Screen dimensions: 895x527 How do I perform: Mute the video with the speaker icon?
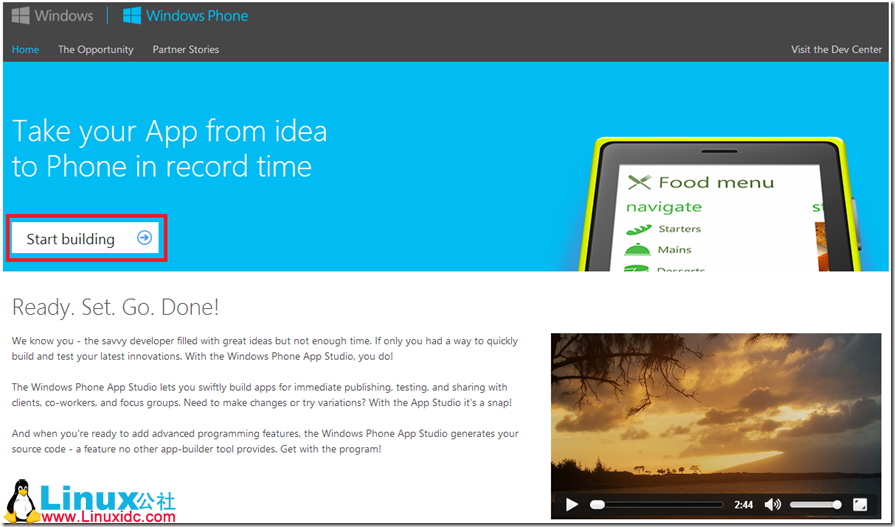tap(773, 505)
